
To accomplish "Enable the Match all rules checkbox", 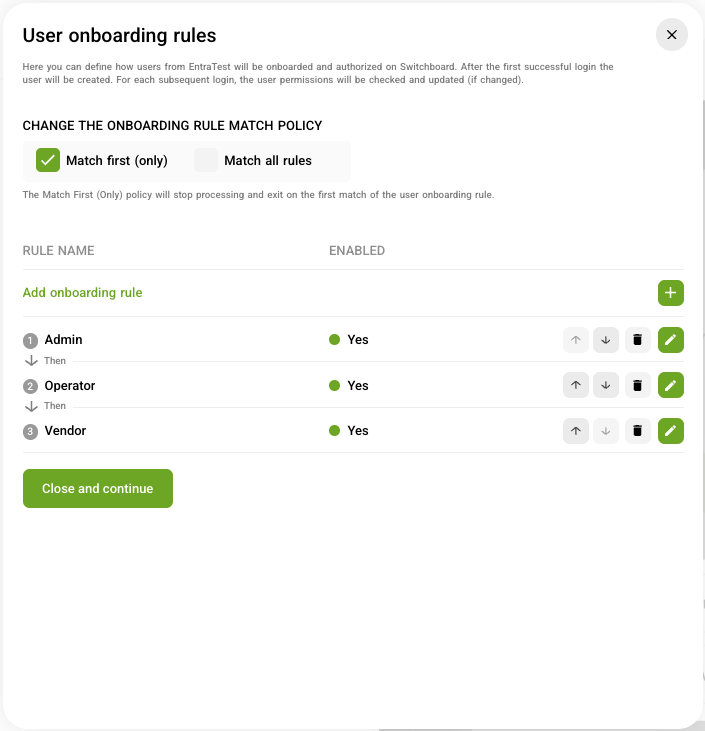I will pos(206,160).
